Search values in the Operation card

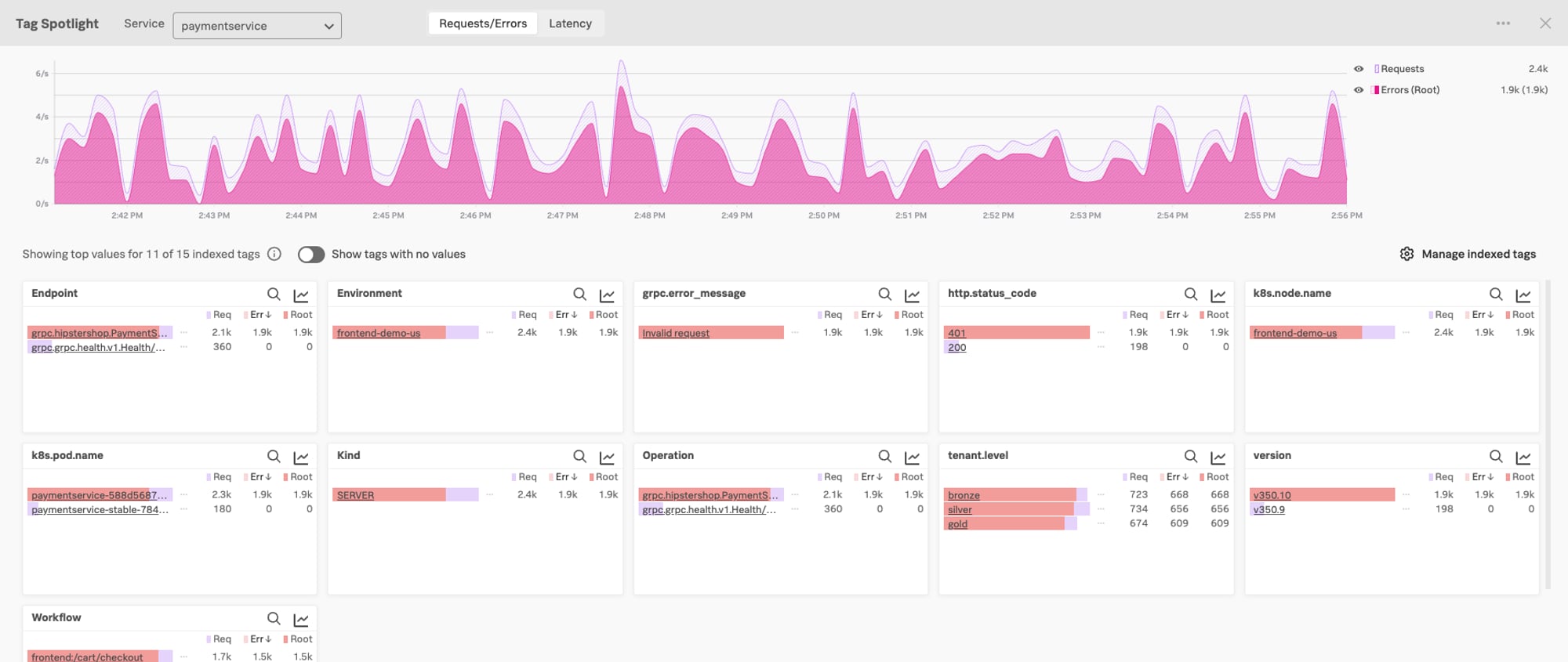pos(884,456)
